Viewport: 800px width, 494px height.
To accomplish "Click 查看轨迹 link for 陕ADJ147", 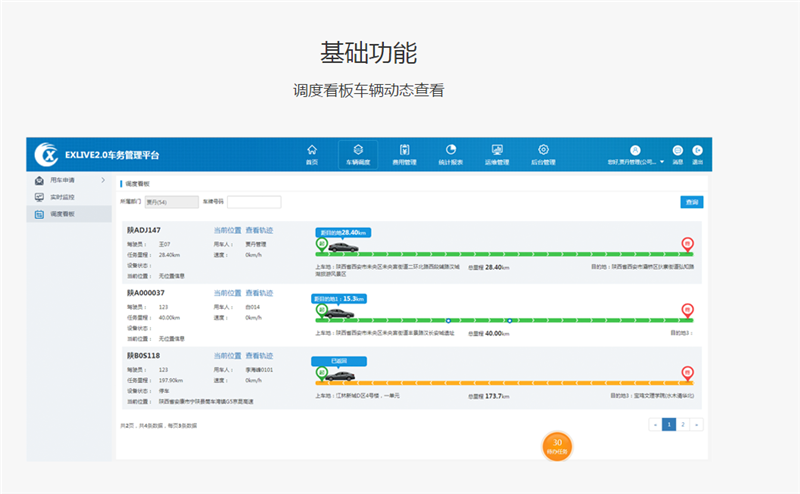I will click(x=259, y=231).
